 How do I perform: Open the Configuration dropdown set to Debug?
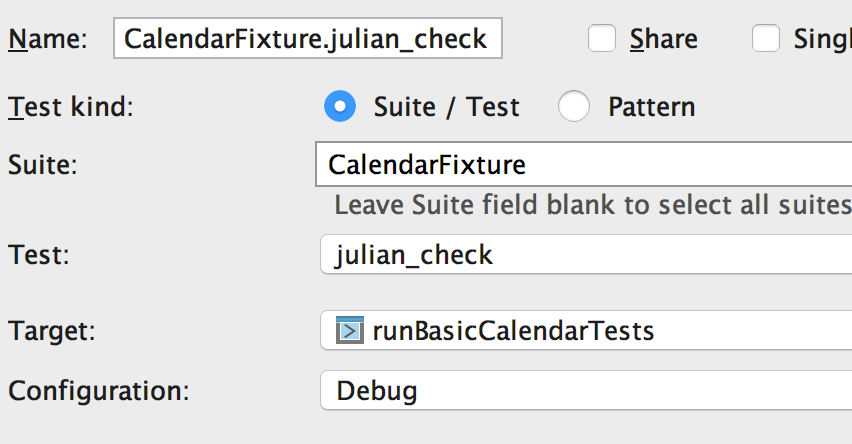click(x=586, y=390)
